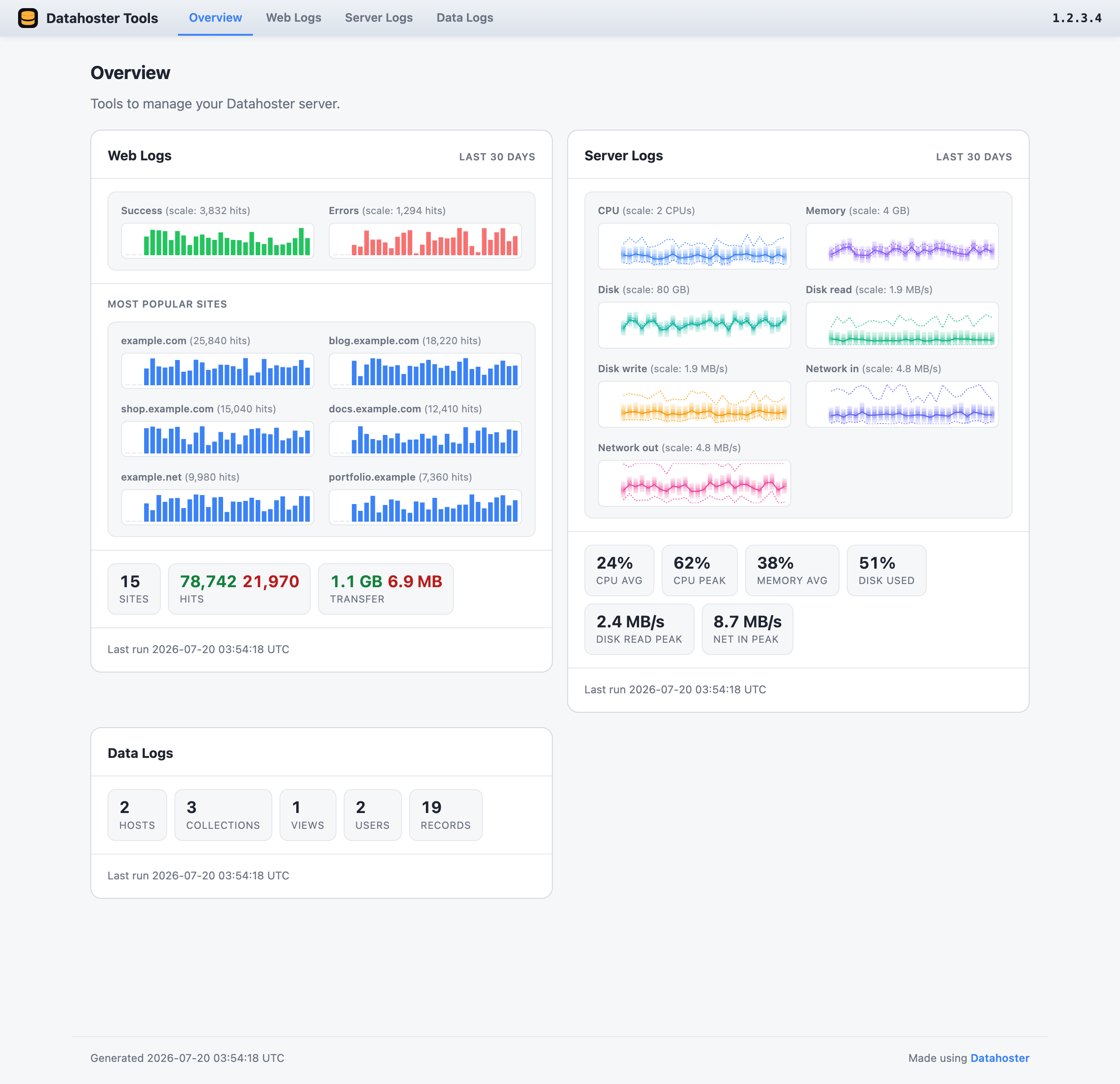
Task: Click the 'portfolio.example (7,360 hits)' label
Action: point(400,477)
